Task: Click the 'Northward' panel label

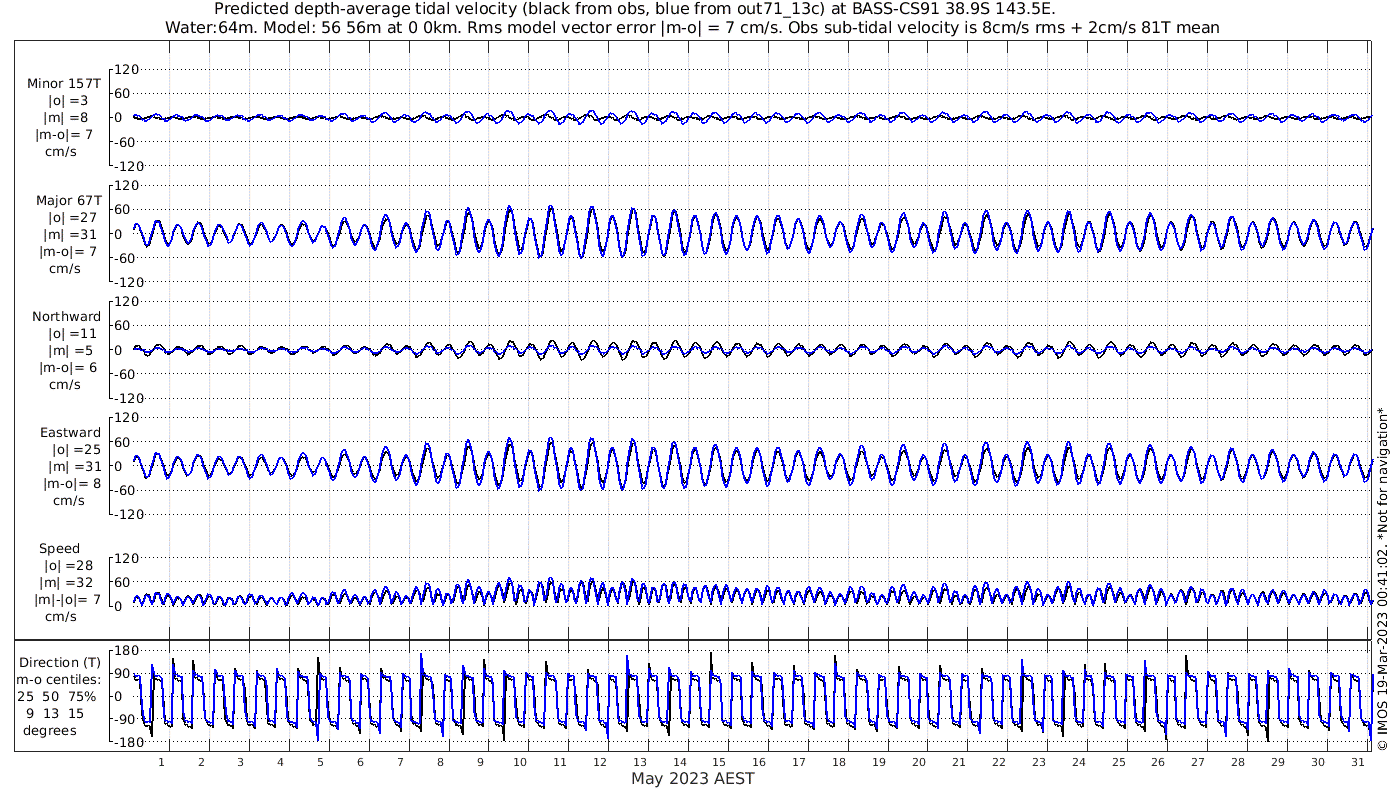Action: click(x=67, y=316)
